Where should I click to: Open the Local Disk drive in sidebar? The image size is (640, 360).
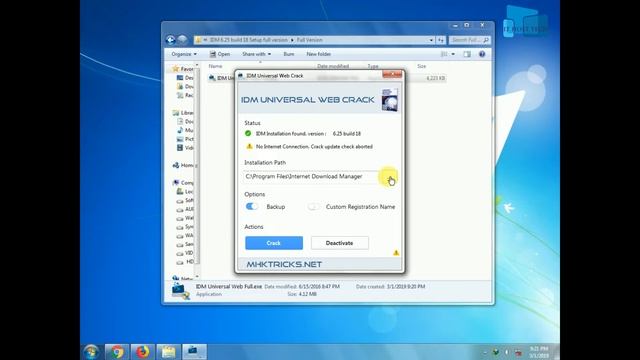(185, 191)
